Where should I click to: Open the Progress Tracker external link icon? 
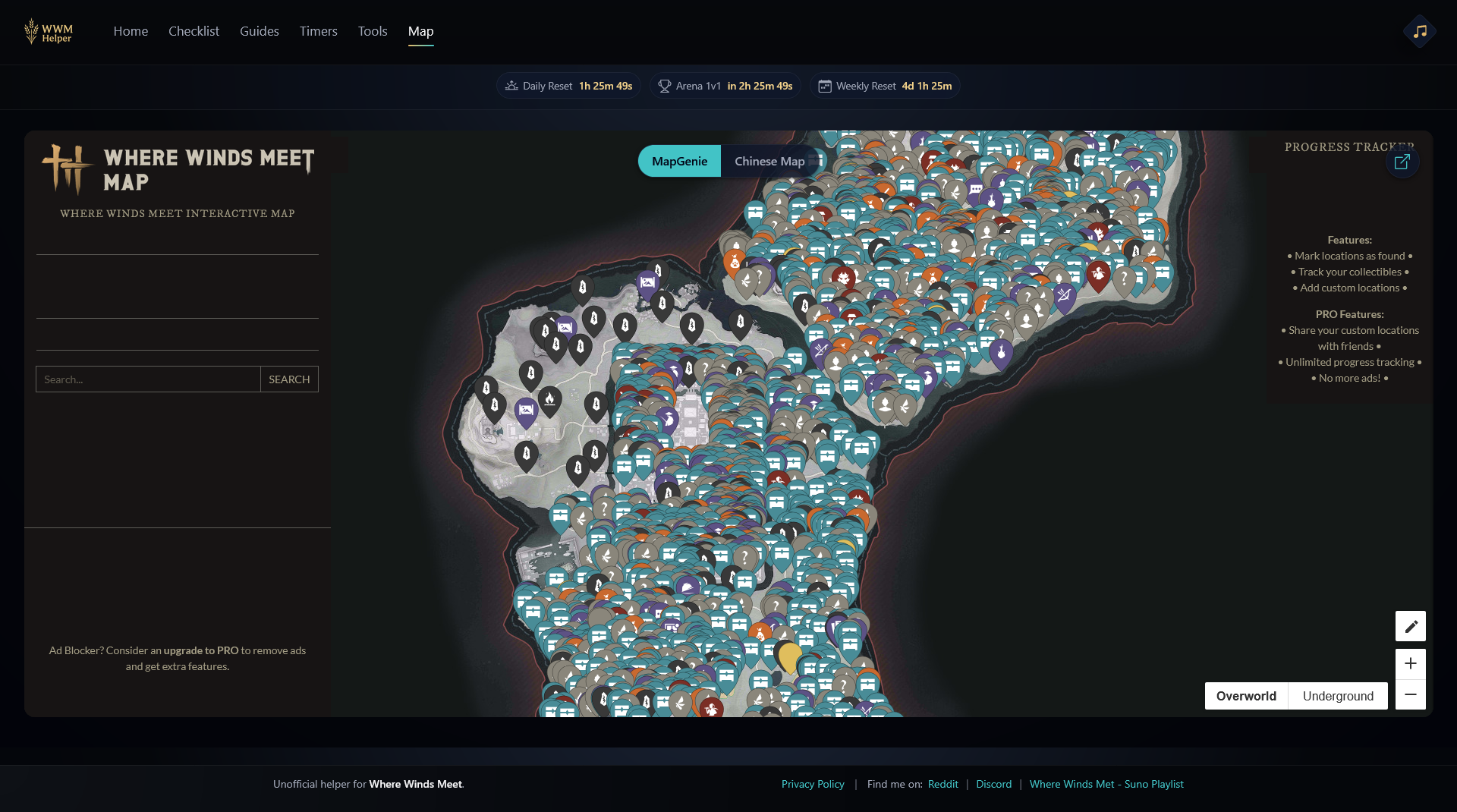(1402, 162)
